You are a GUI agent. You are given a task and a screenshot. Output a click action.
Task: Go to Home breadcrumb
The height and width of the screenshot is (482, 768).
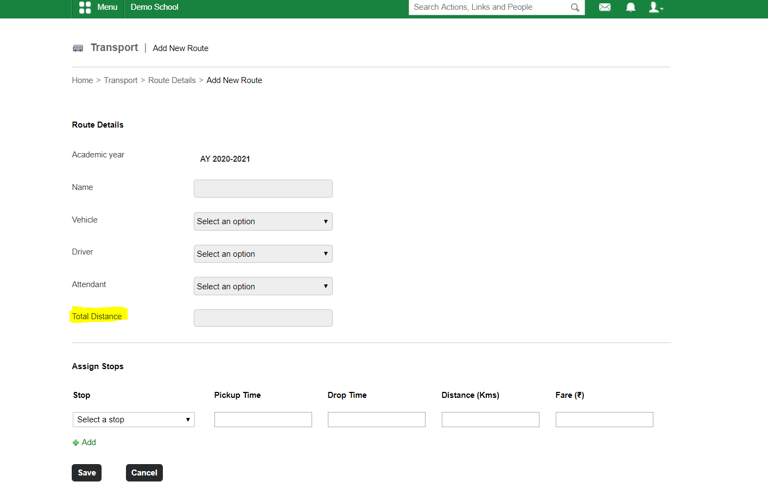click(82, 80)
